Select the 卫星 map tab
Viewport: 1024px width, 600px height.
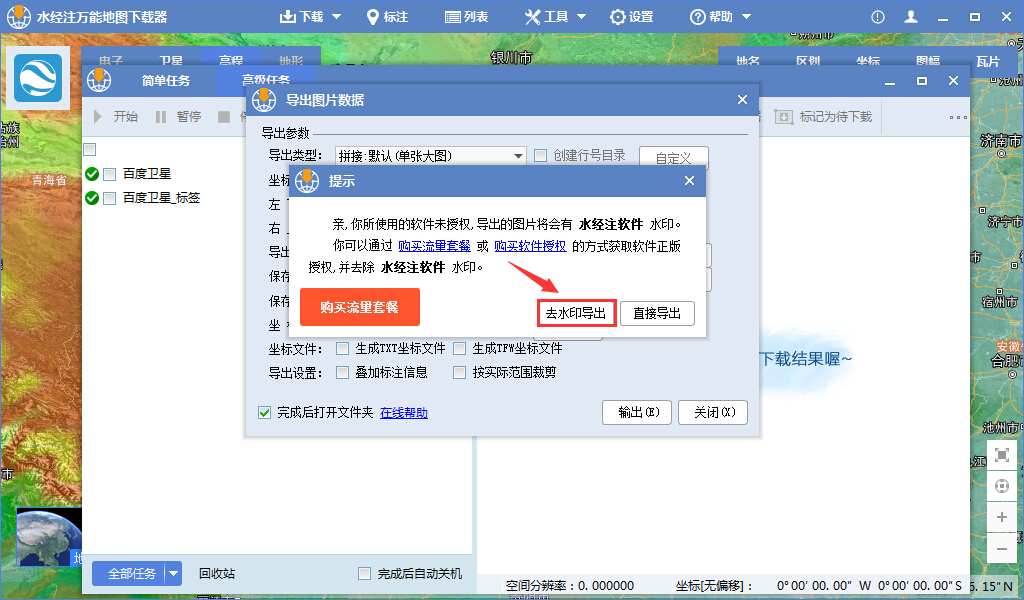170,60
